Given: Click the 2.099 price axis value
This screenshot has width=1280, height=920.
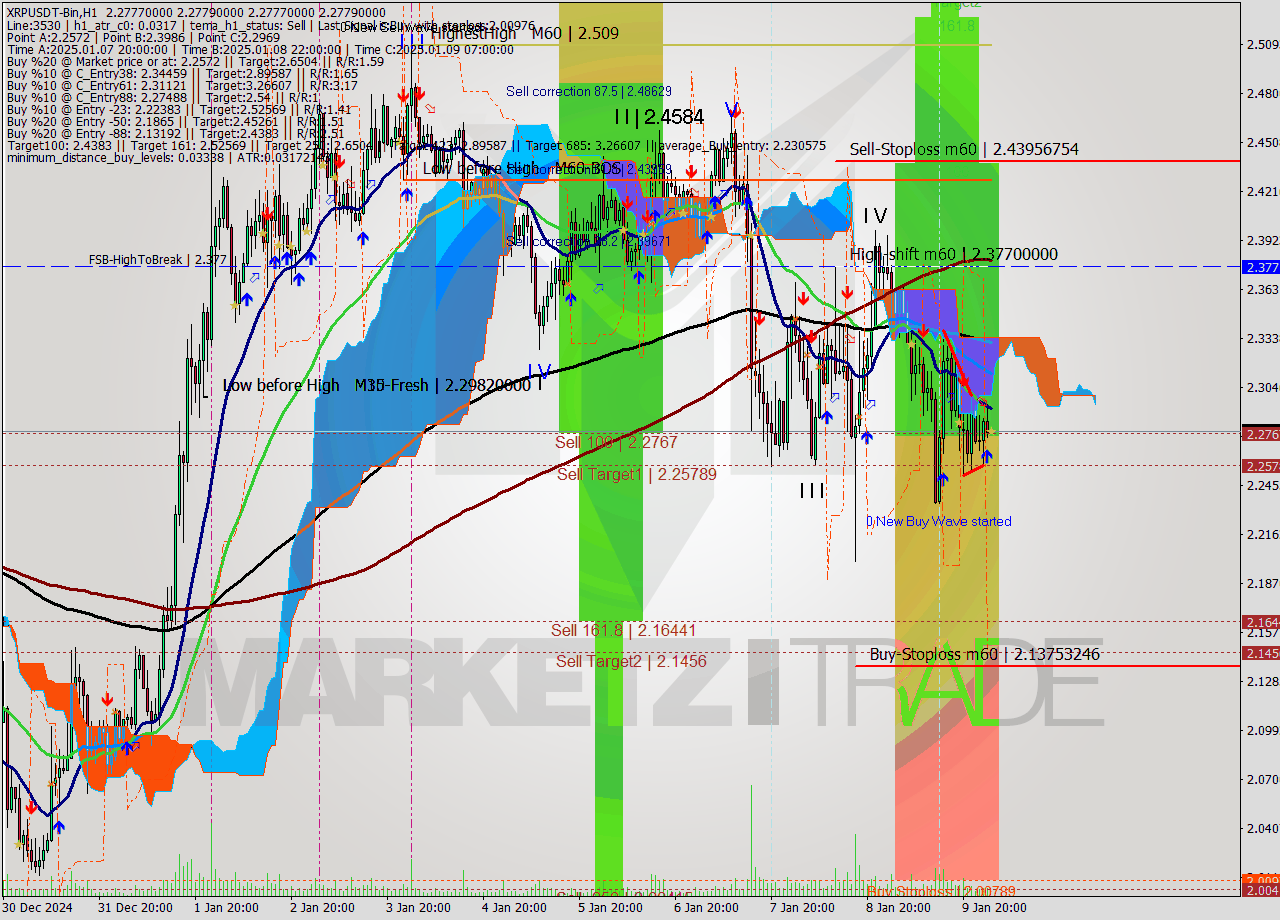Looking at the screenshot, I should coord(1262,731).
